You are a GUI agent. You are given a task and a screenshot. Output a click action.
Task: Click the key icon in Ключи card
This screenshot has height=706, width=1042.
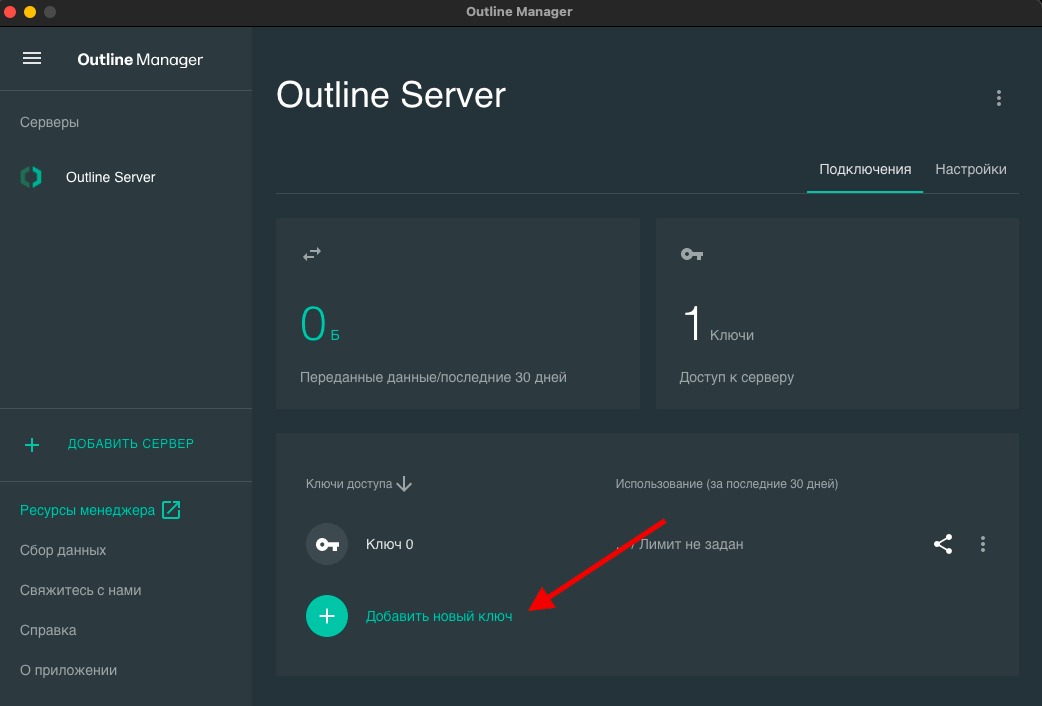point(691,254)
